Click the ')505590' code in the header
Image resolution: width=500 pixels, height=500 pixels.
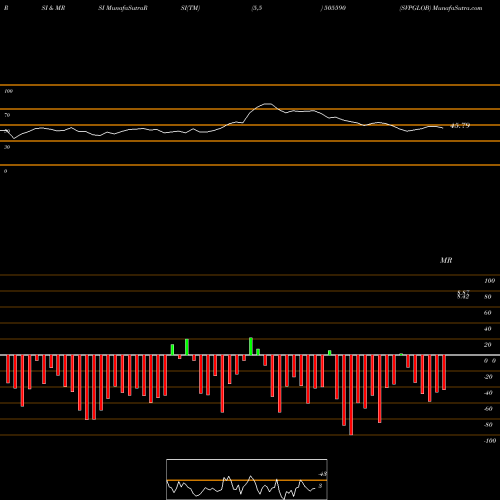coord(333,8)
